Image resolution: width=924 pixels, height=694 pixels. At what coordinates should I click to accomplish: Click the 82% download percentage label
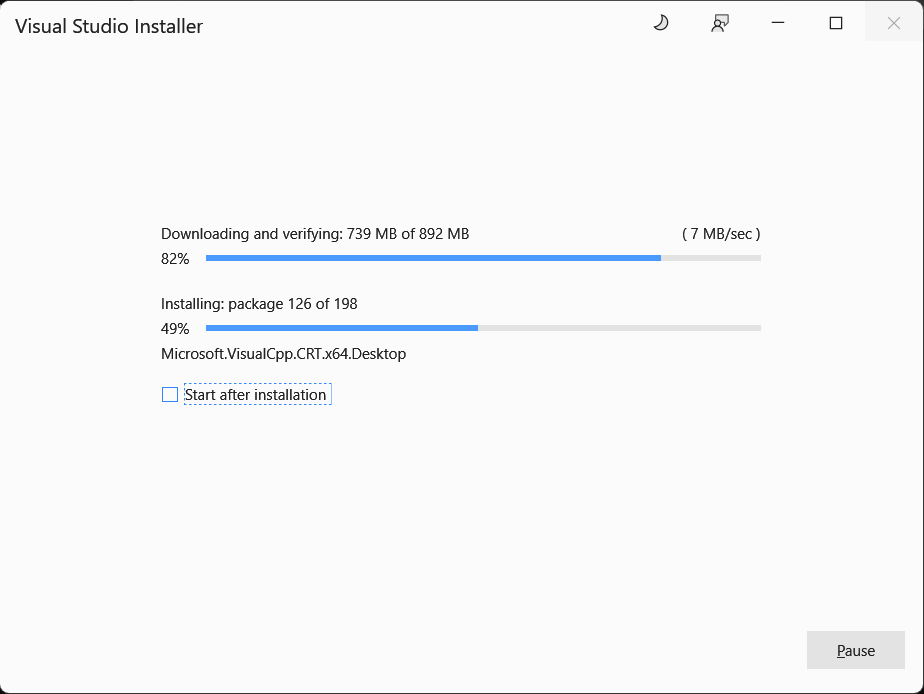point(175,259)
